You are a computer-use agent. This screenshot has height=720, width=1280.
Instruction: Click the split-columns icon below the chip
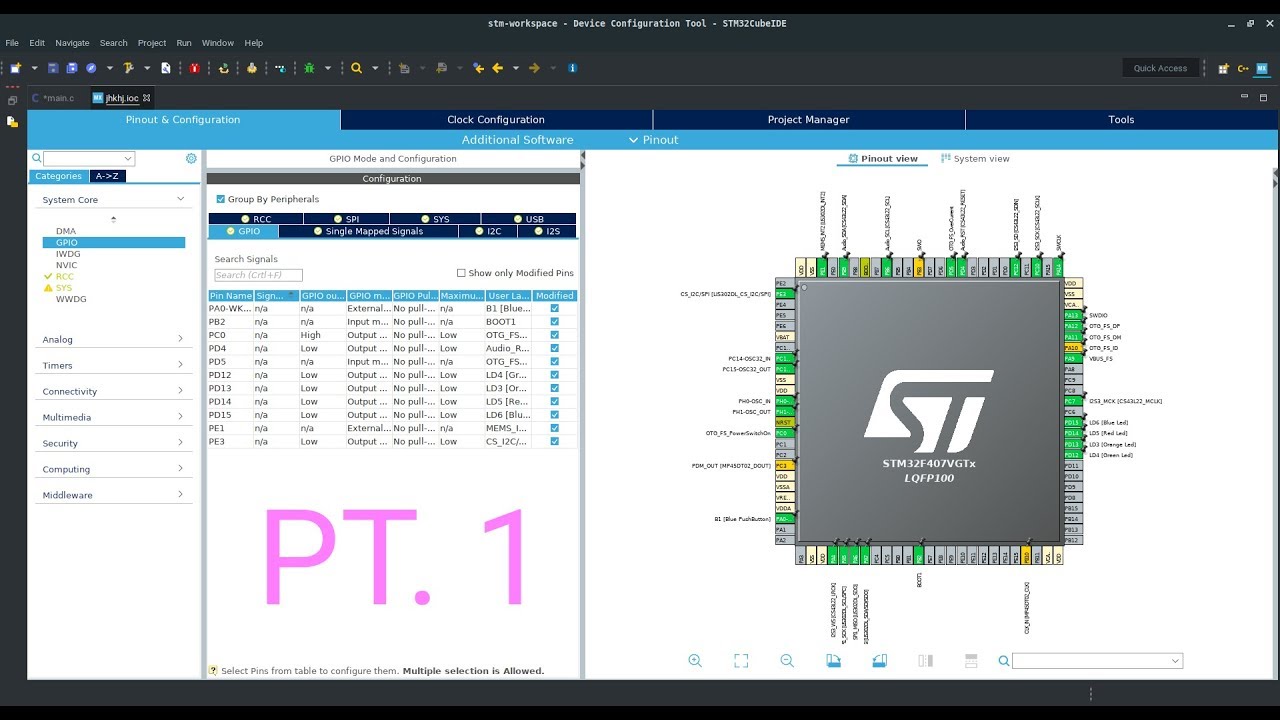[x=925, y=661]
